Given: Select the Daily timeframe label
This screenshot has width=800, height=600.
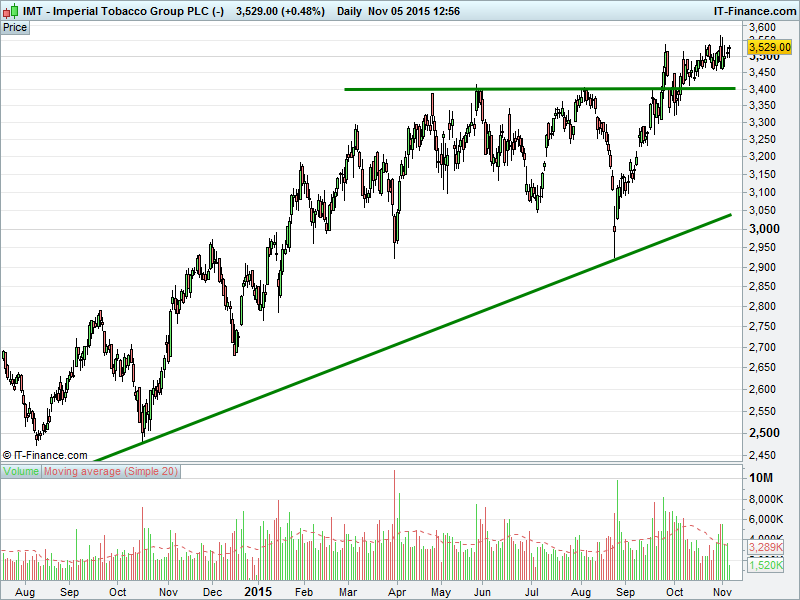Looking at the screenshot, I should click(x=350, y=10).
